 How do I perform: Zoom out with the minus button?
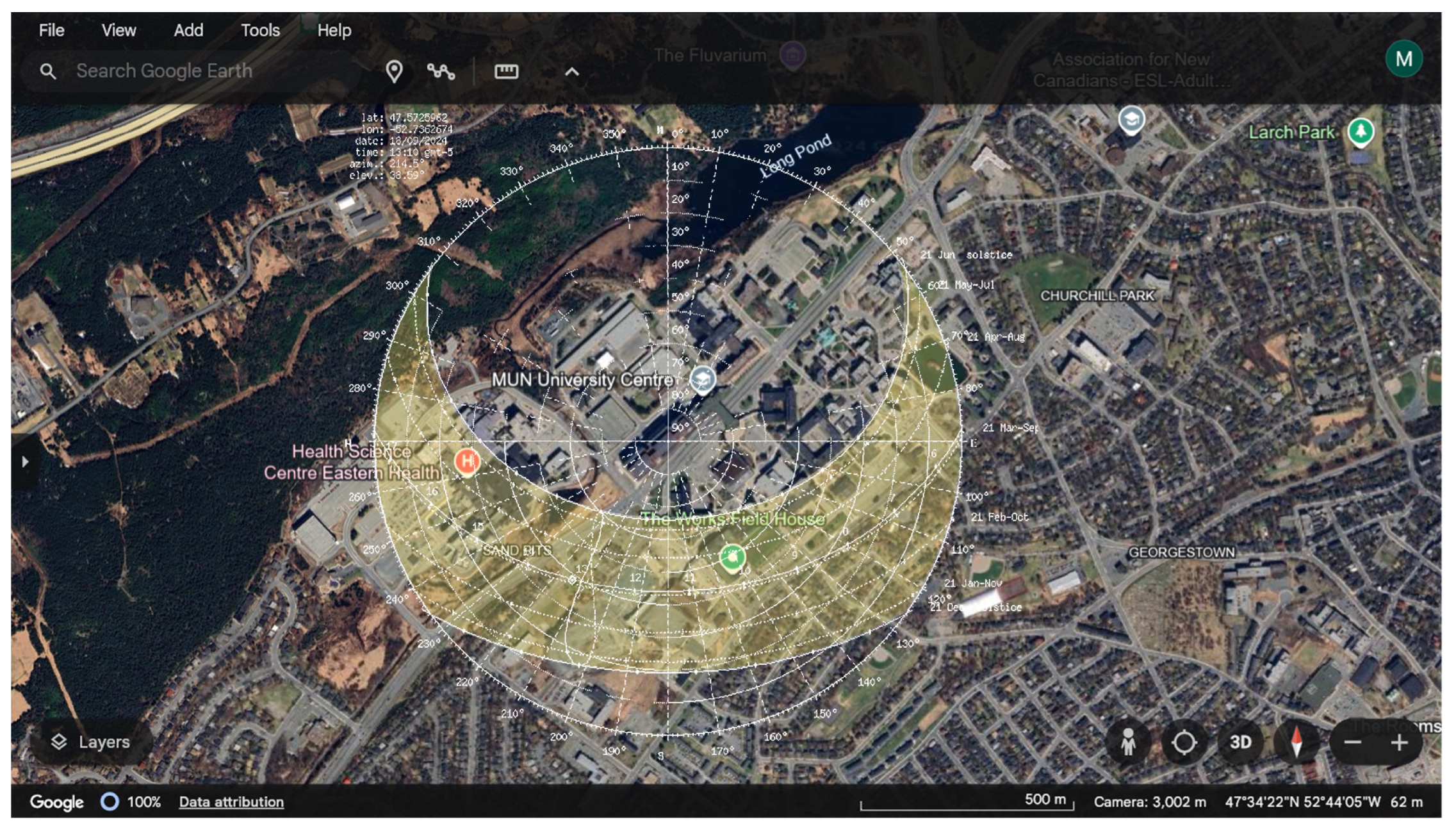tap(1352, 743)
